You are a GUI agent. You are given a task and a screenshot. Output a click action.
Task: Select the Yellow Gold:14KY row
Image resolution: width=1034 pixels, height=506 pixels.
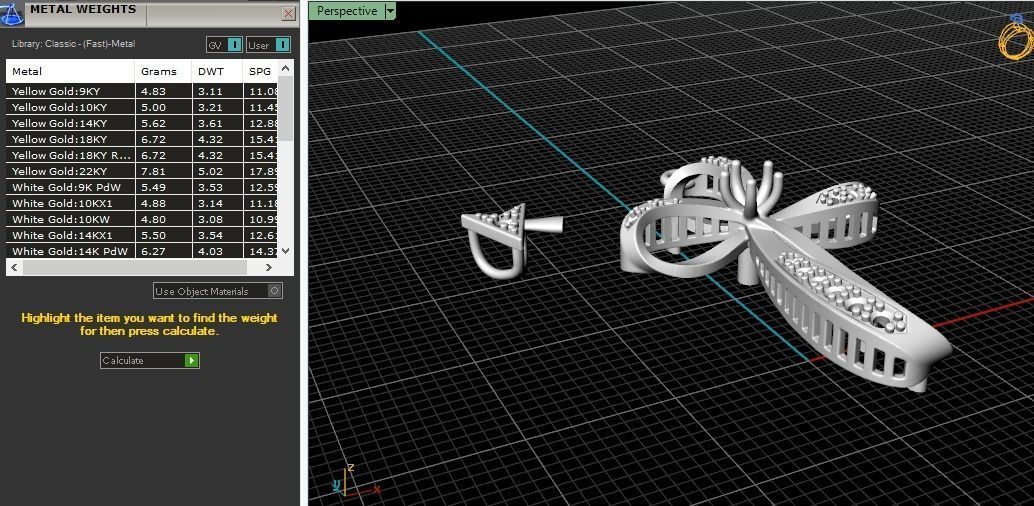(142, 123)
